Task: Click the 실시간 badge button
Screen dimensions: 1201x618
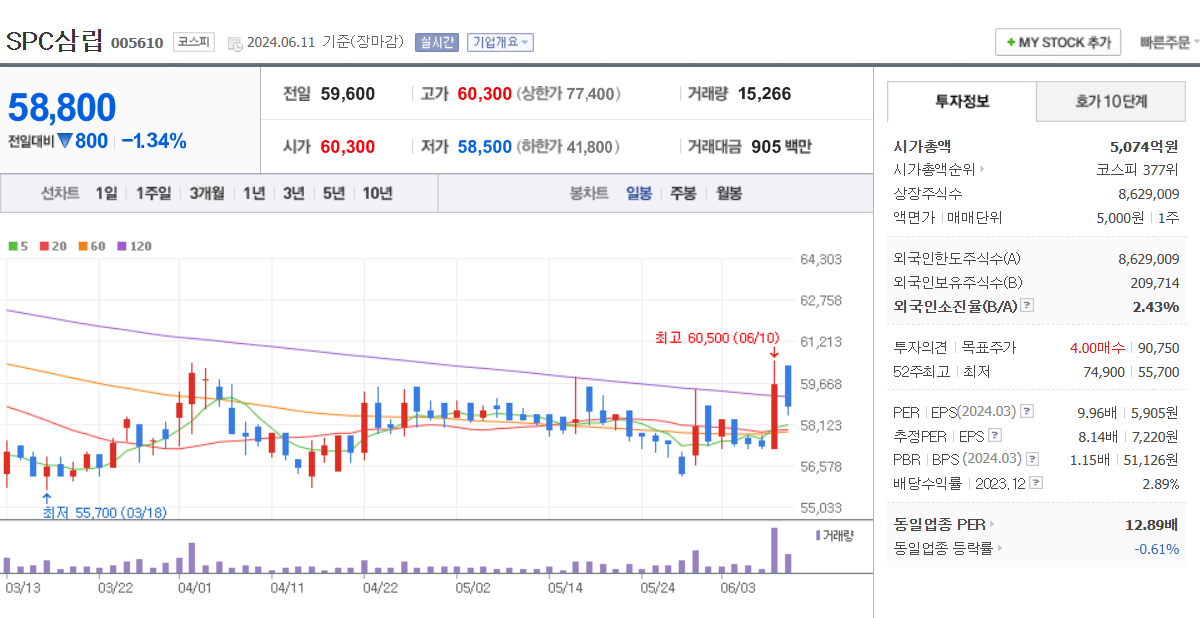Action: (436, 42)
